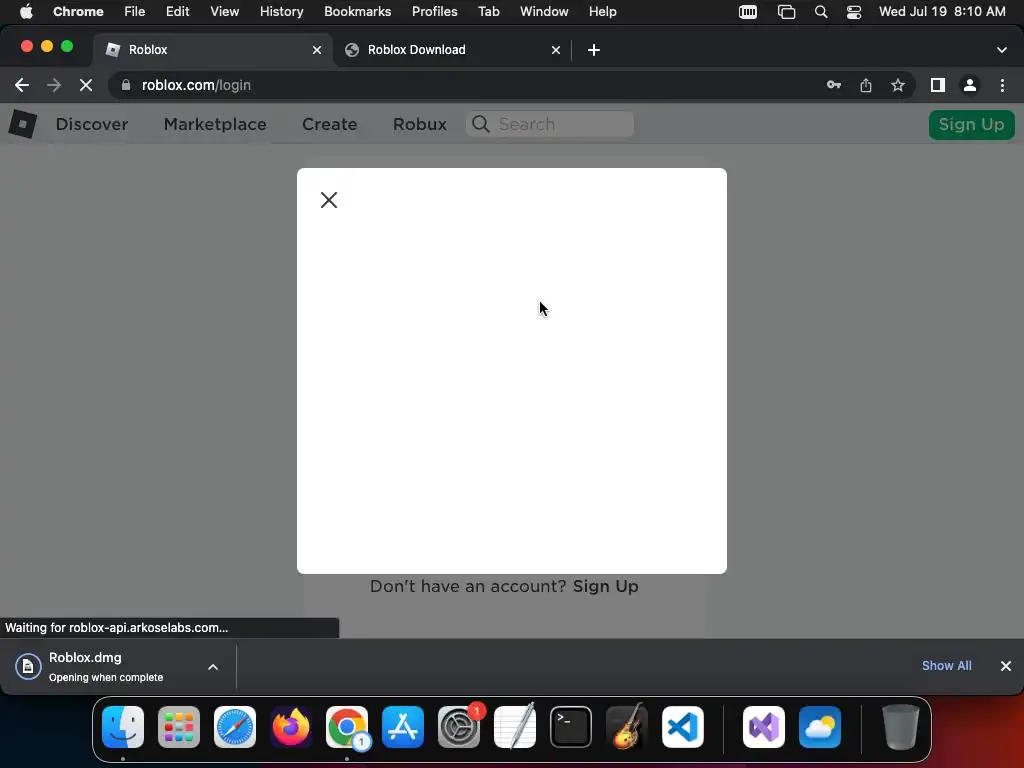Open the Bookmarks menu
Image resolution: width=1024 pixels, height=768 pixels.
point(357,11)
